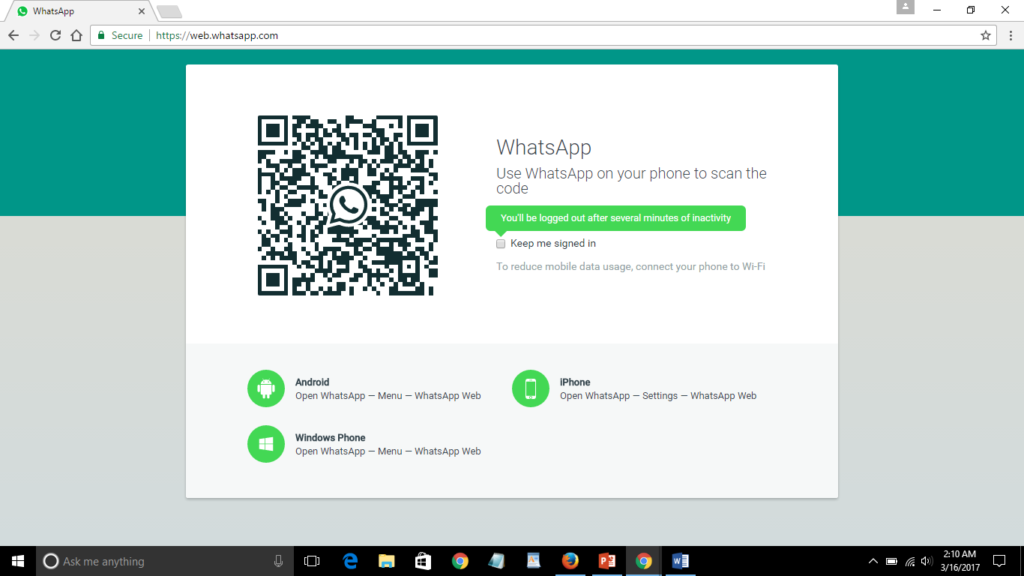
Task: Open the Windows Store taskbar icon
Action: coord(423,561)
